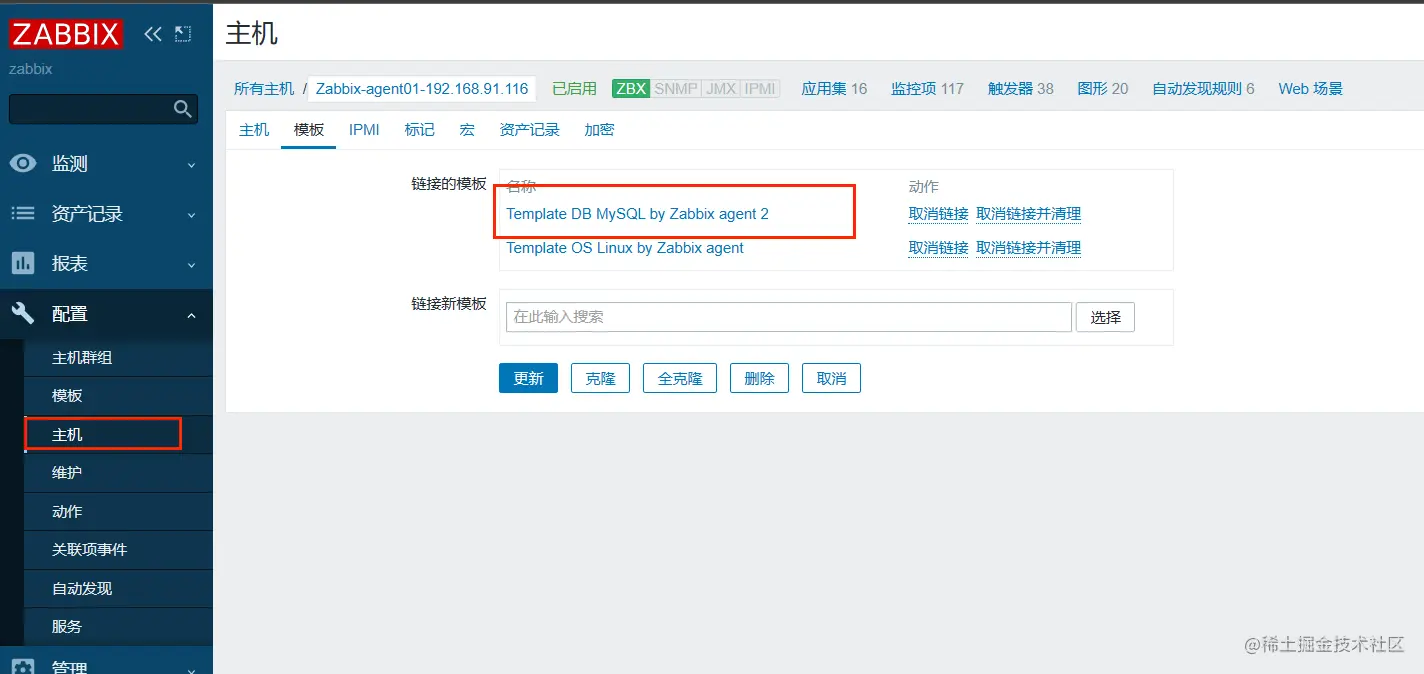Viewport: 1424px width, 674px height.
Task: Click the JMX availability badge
Action: 721,89
